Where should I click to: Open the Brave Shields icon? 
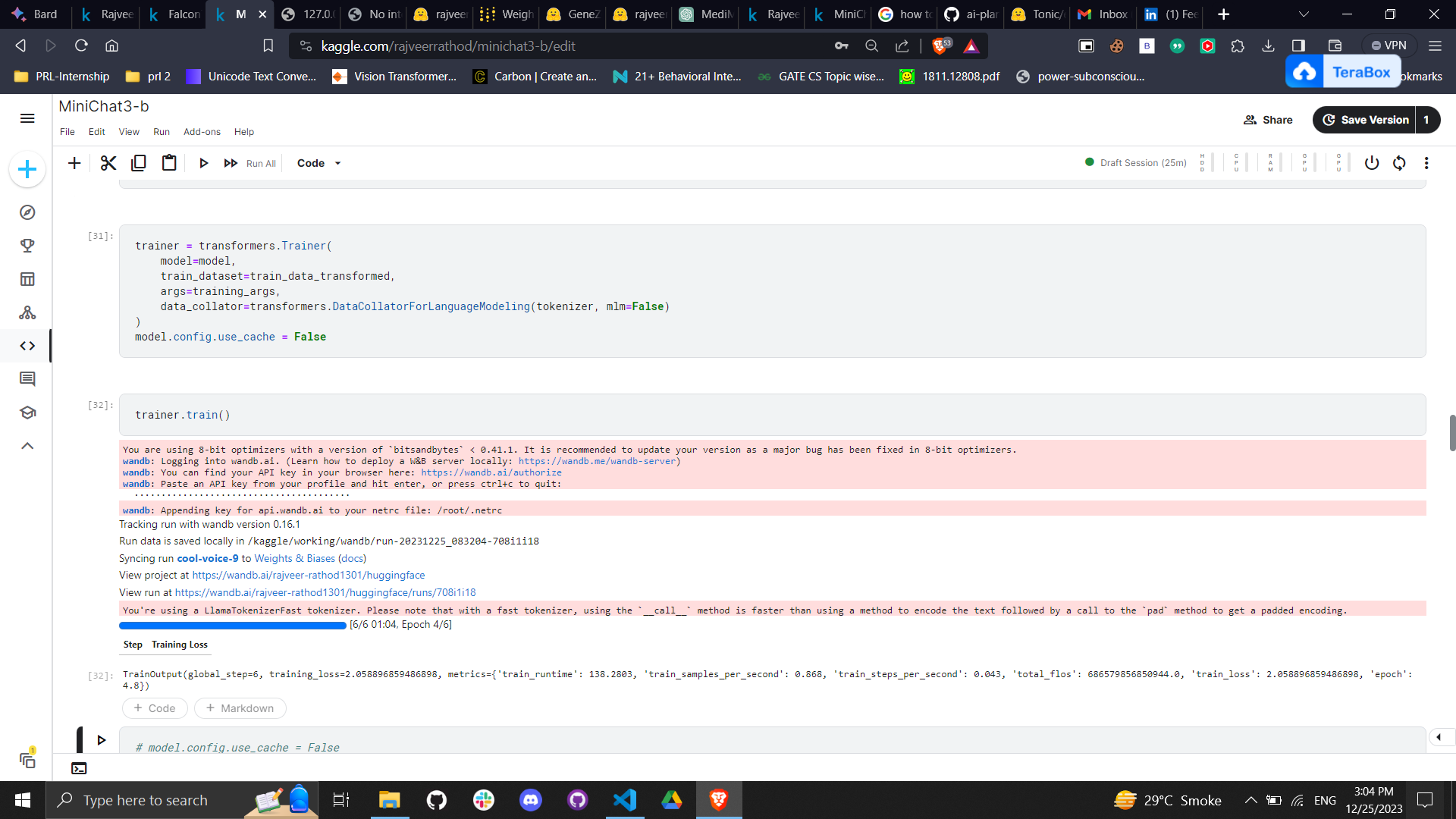[940, 46]
